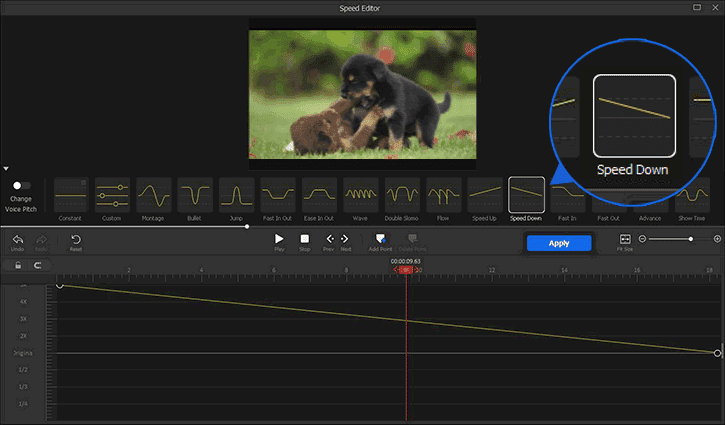Add a point to the curve
The image size is (725, 425).
[x=380, y=240]
